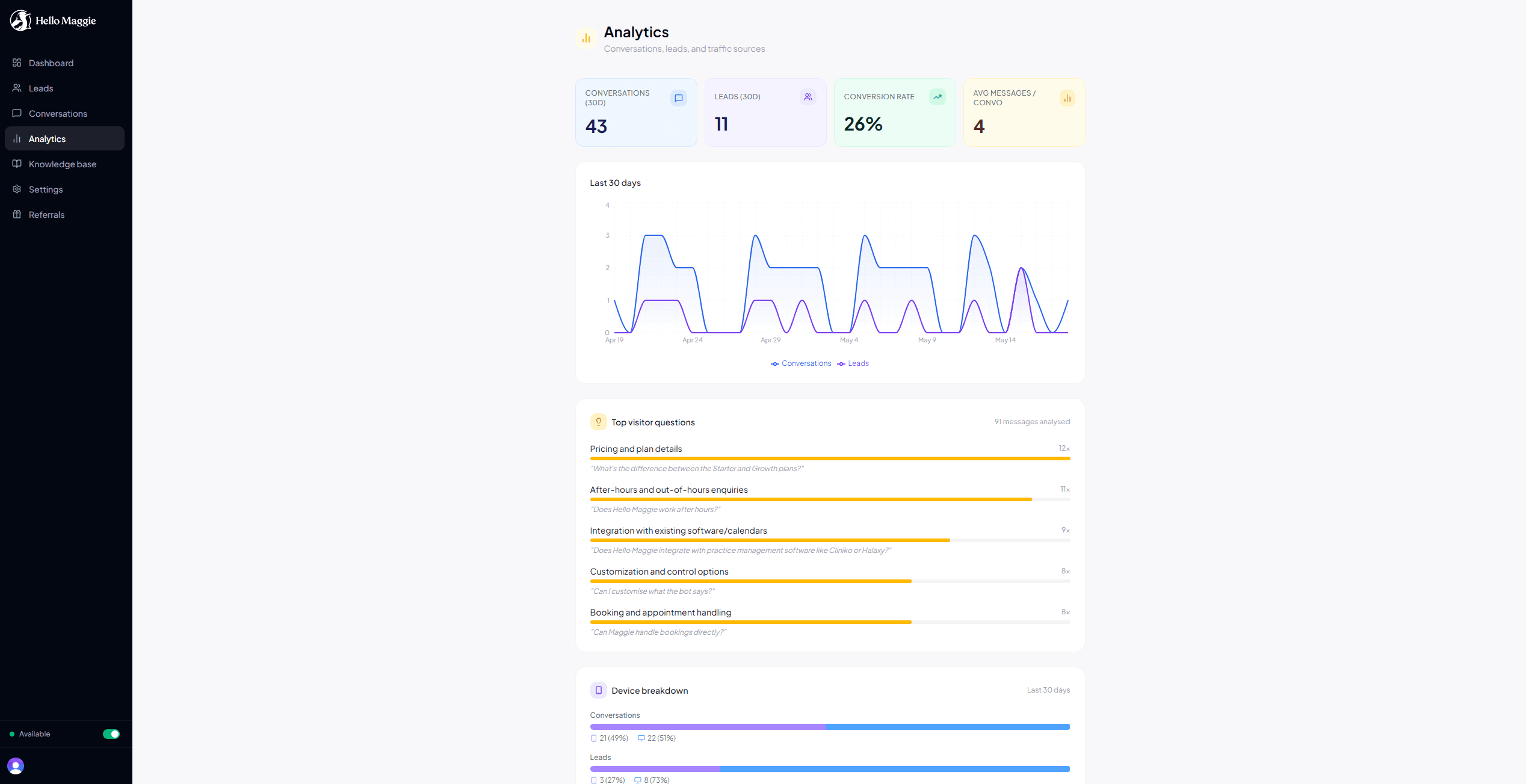Screen dimensions: 1526x784
Task: Click the "Does Hello Maggie work after hours?" quote
Action: [655, 510]
